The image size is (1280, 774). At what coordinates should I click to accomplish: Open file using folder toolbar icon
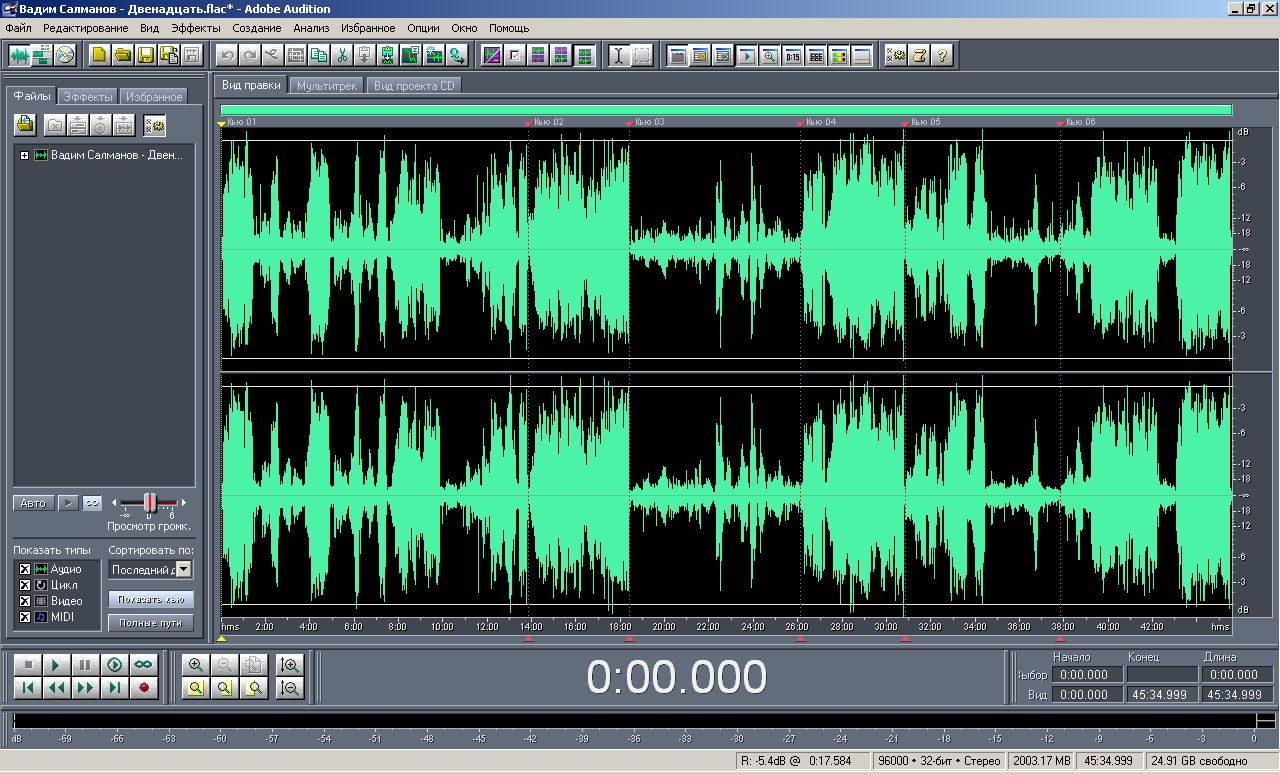point(122,55)
